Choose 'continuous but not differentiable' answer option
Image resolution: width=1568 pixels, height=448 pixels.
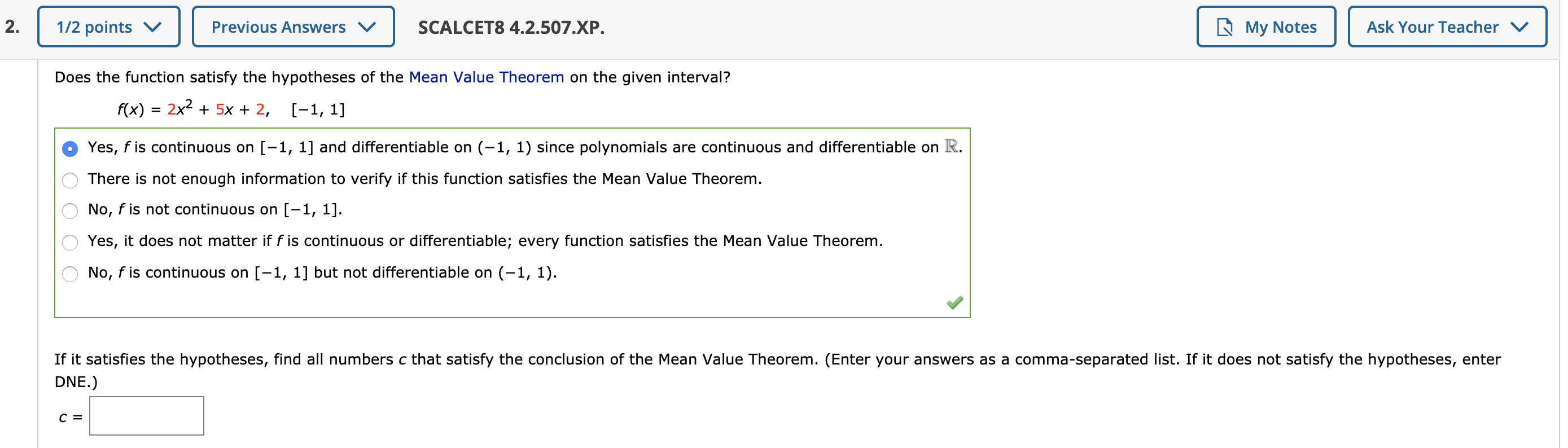[x=70, y=274]
